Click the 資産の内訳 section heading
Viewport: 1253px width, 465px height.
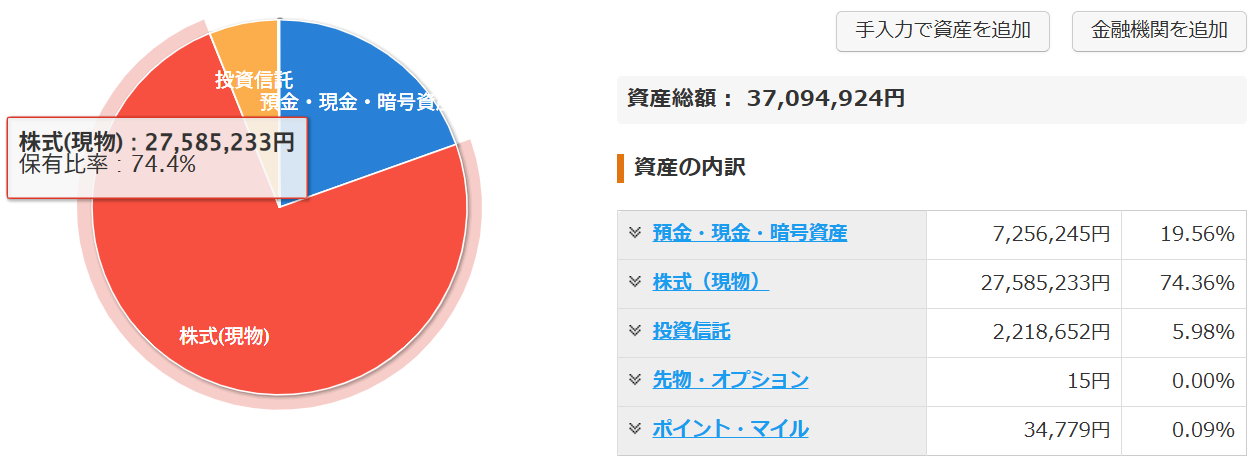click(689, 168)
